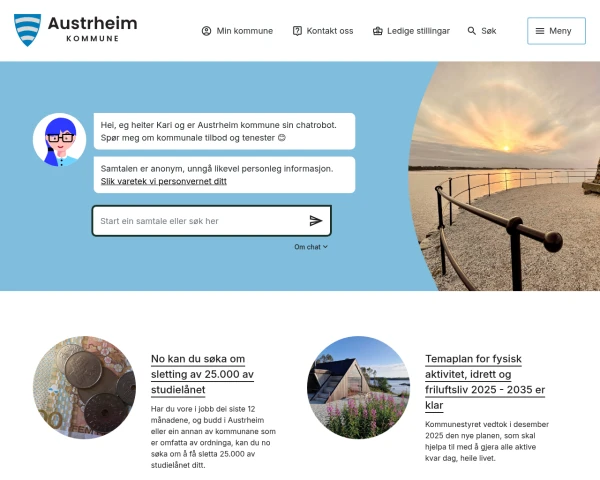This screenshot has height=480, width=600.
Task: Click the chevron next to Om chat
Action: [x=325, y=247]
